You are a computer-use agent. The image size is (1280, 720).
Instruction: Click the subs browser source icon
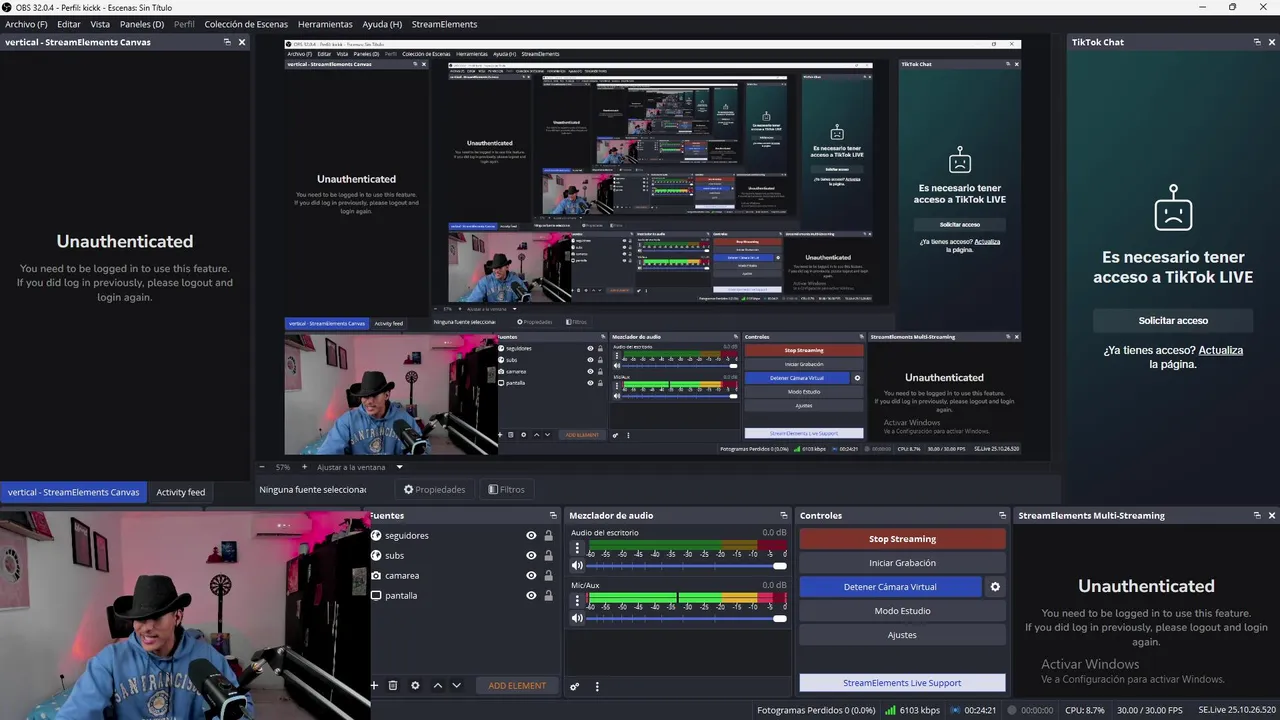pos(376,556)
